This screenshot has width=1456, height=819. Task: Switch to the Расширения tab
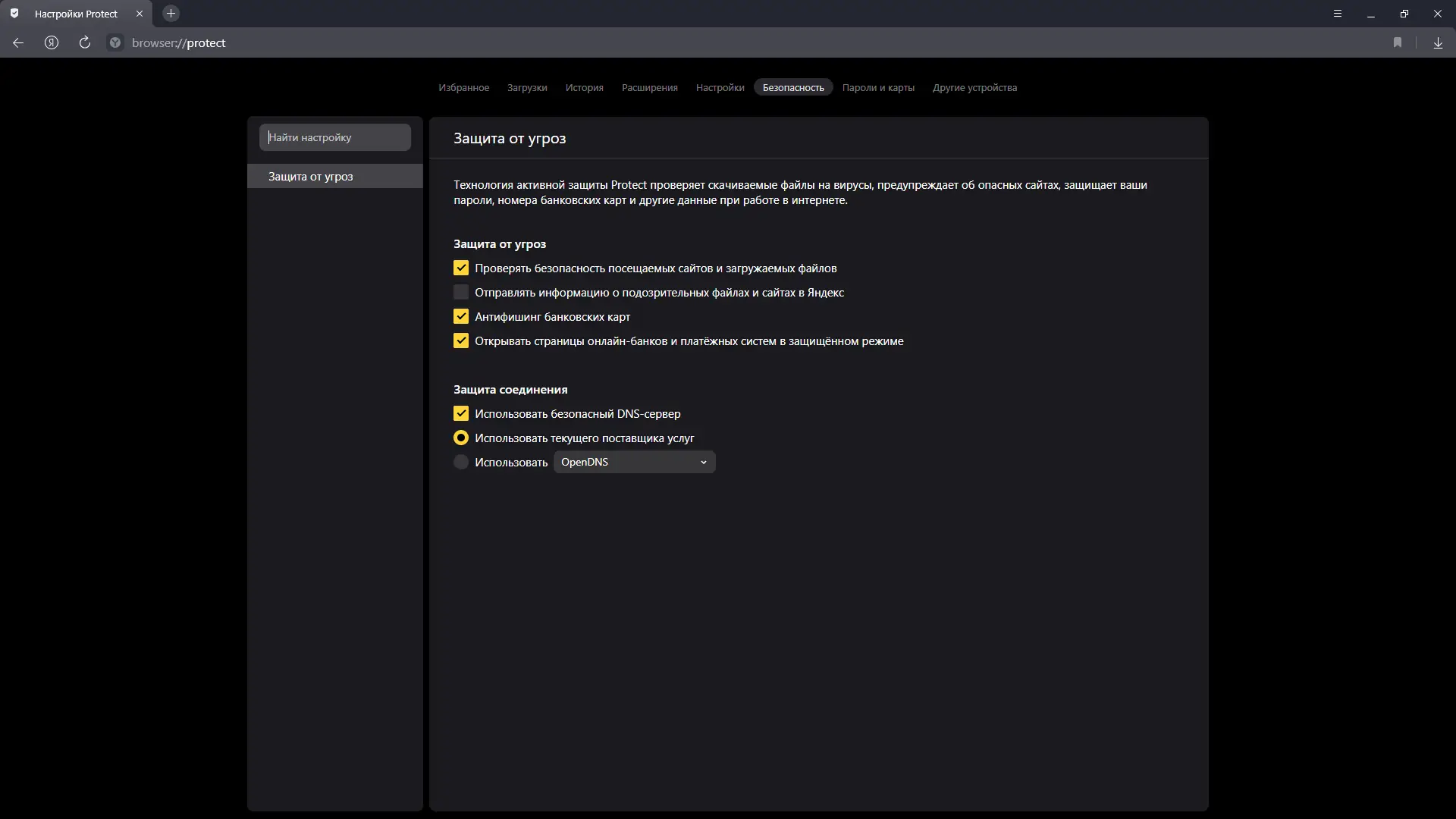(649, 87)
